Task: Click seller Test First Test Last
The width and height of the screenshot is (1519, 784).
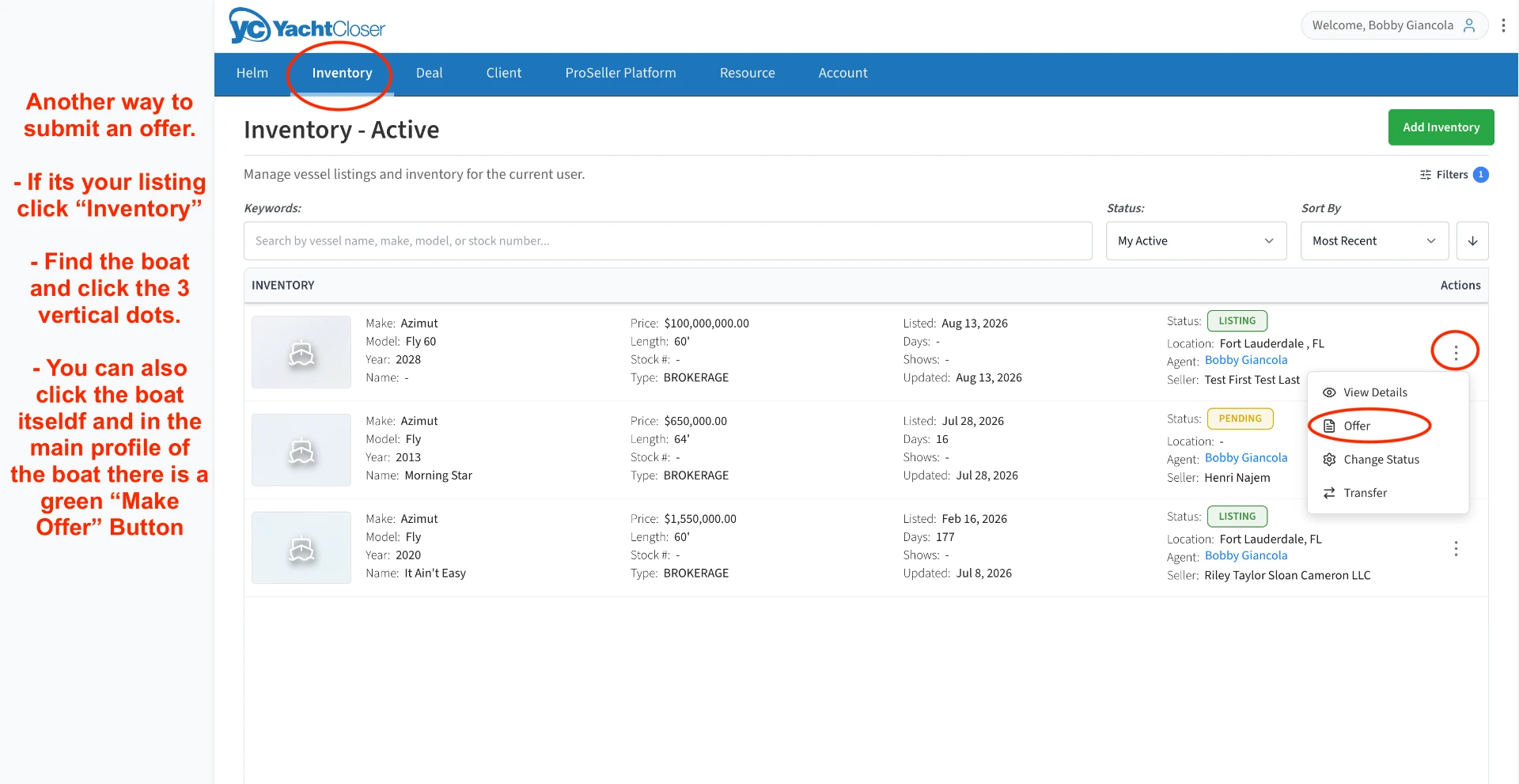Action: click(1252, 380)
